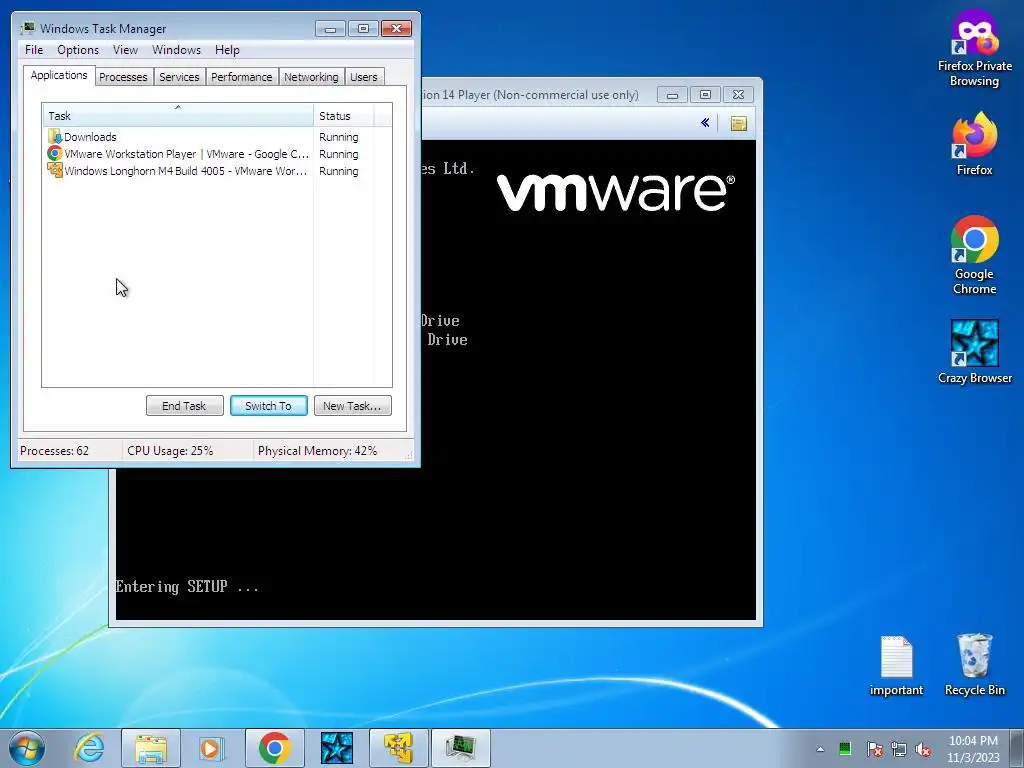Open the File menu in Task Manager

tap(34, 50)
